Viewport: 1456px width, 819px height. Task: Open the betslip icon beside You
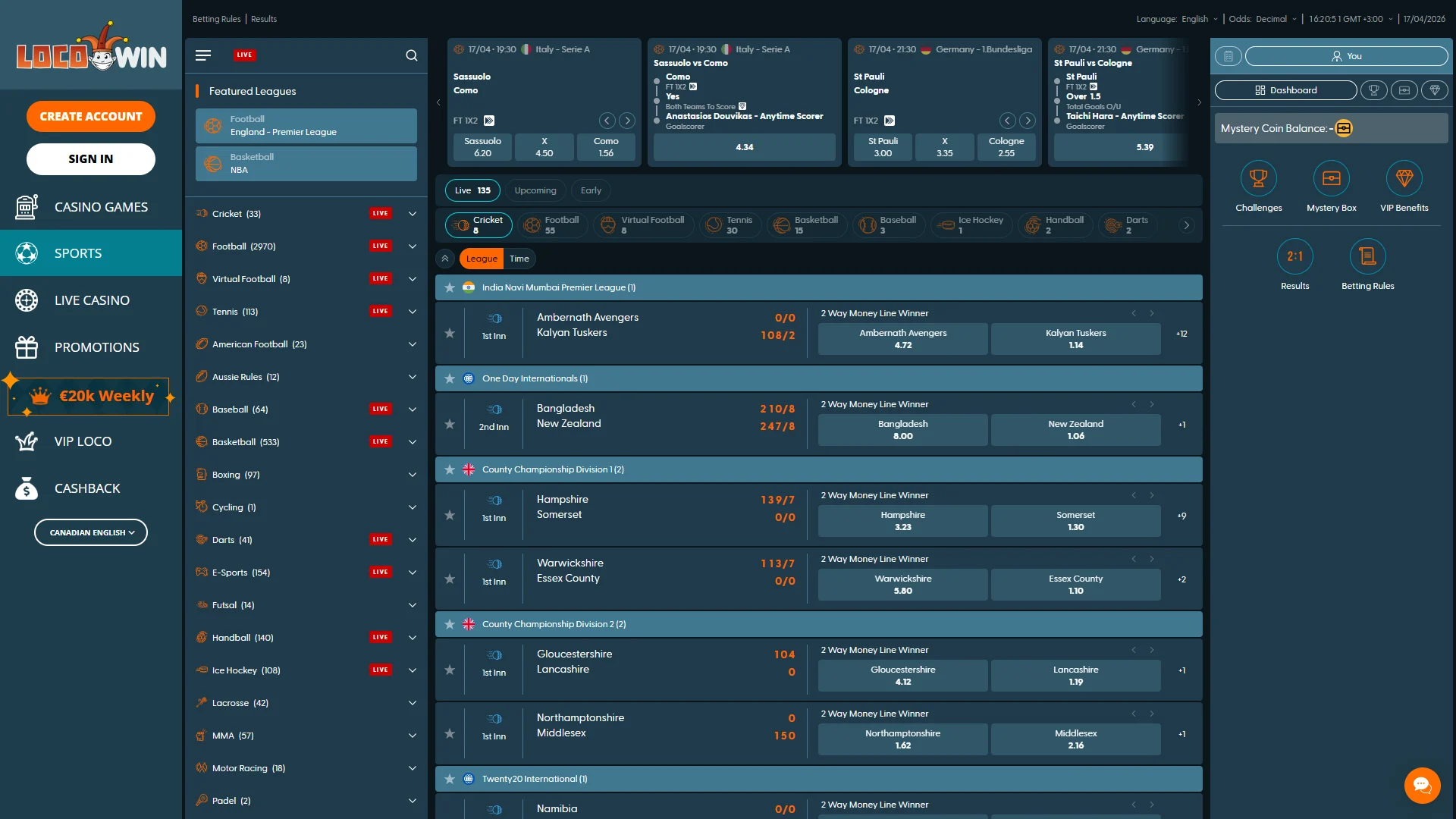point(1228,56)
